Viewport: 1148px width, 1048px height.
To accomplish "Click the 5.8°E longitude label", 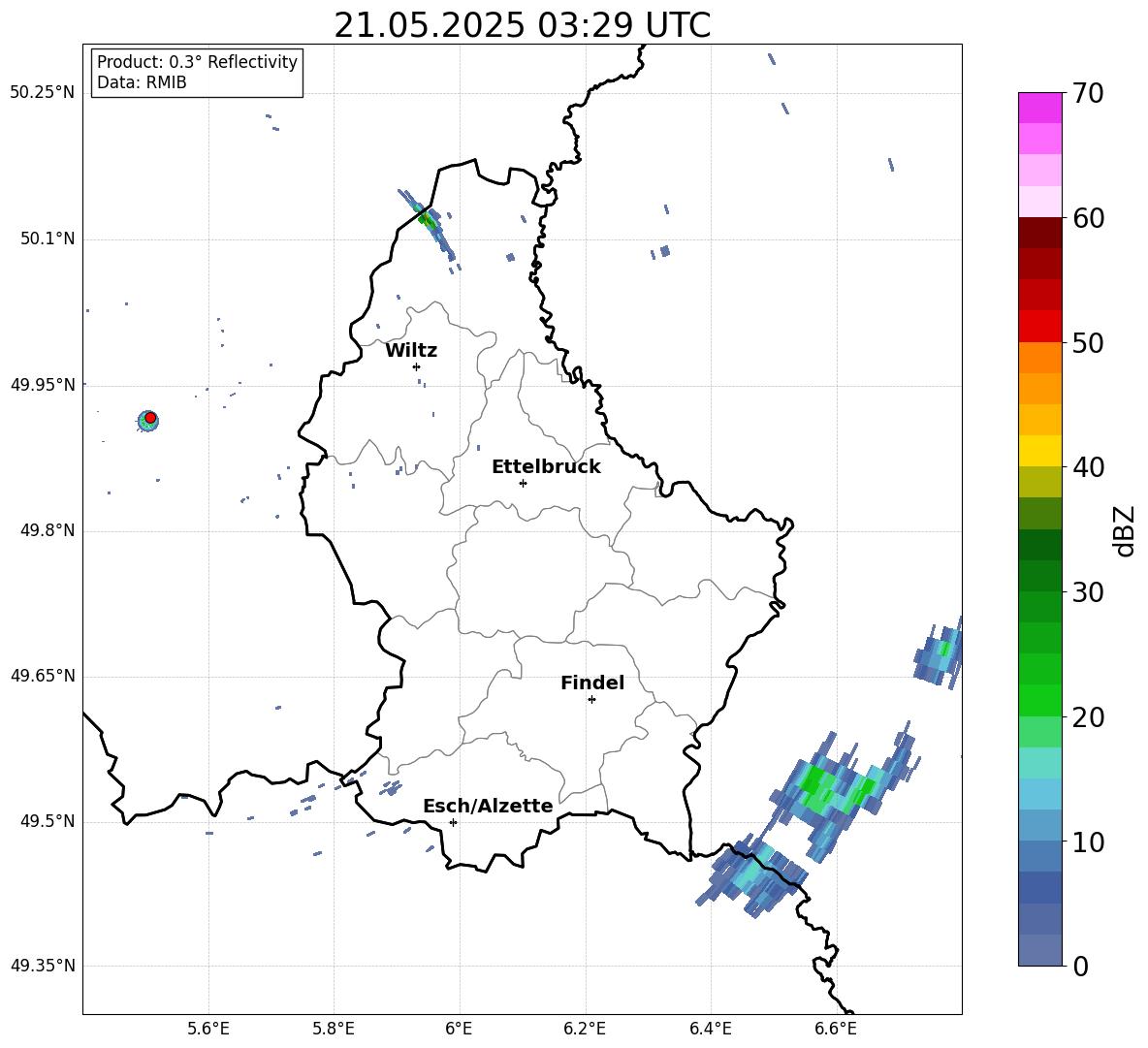I will click(334, 1029).
